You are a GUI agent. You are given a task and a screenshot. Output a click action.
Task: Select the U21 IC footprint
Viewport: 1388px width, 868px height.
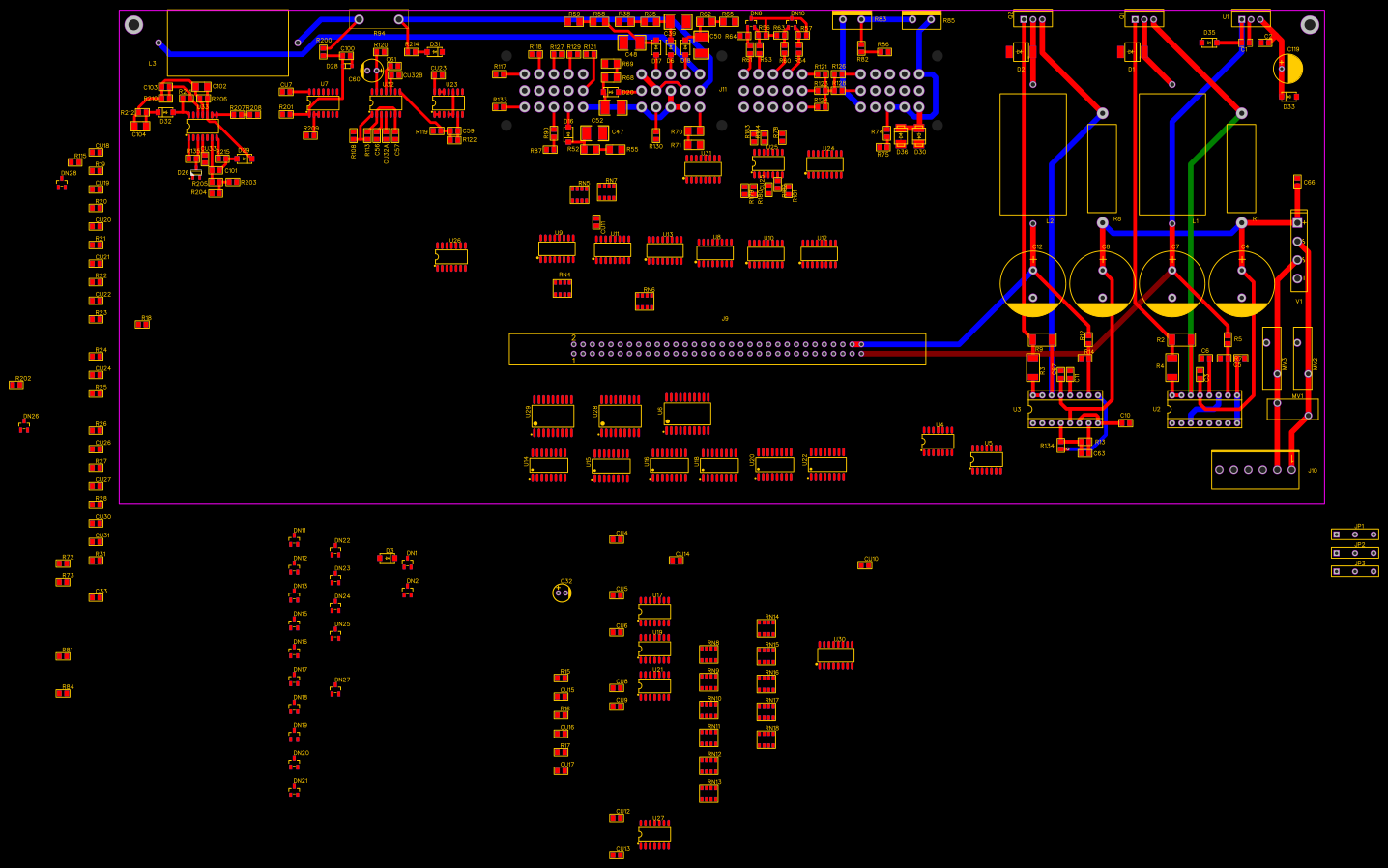coord(654,685)
